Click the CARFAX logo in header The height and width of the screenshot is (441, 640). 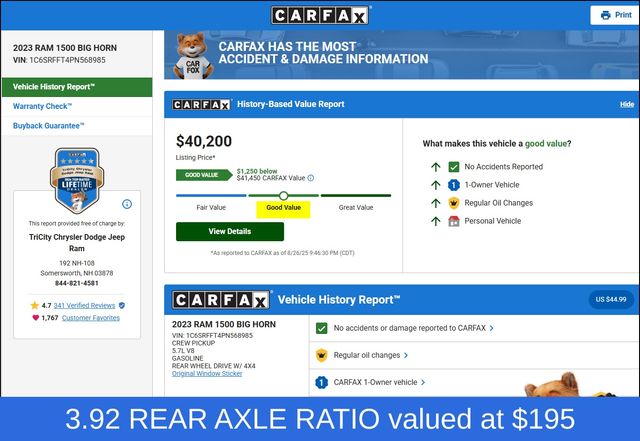(320, 16)
